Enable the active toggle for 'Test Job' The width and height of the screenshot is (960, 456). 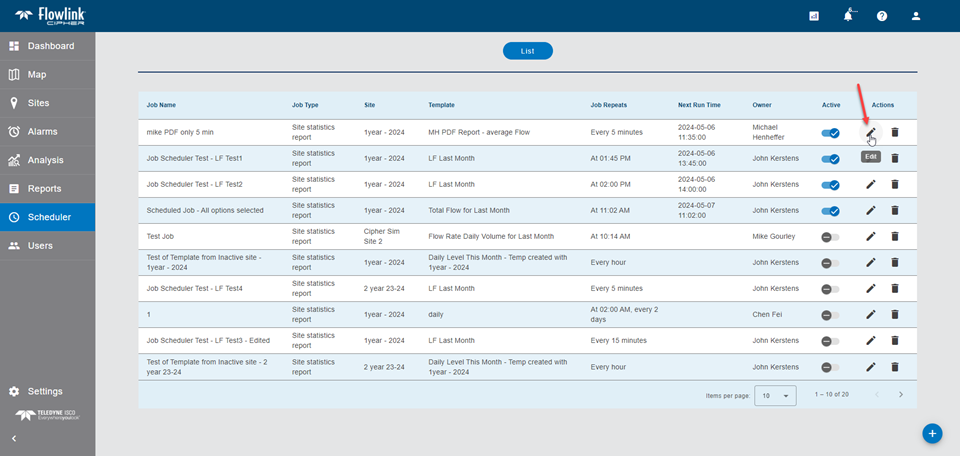[x=830, y=236]
